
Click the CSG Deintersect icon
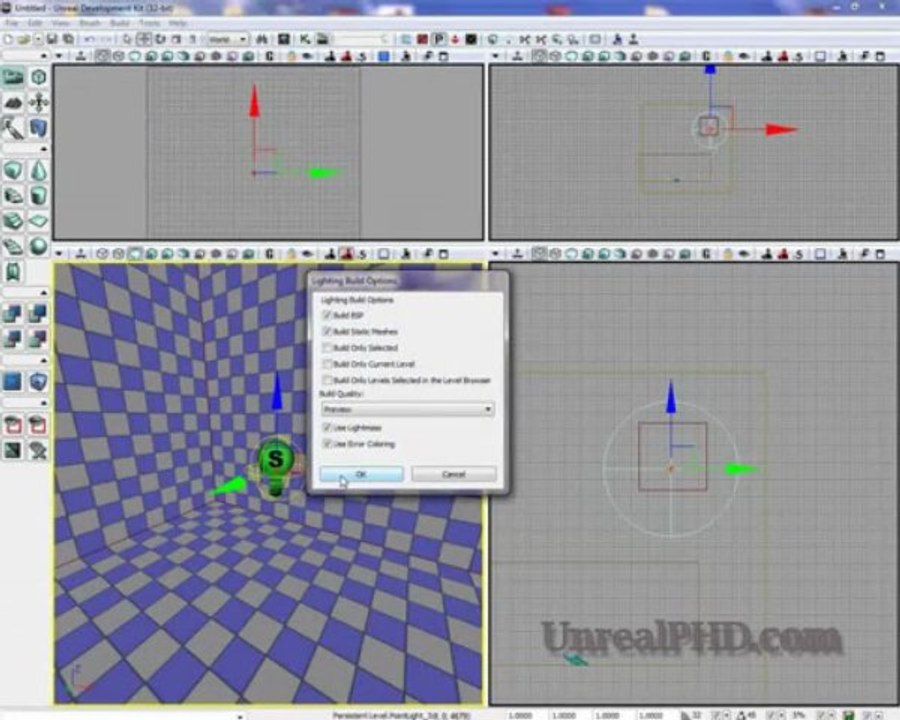pyautogui.click(x=38, y=339)
